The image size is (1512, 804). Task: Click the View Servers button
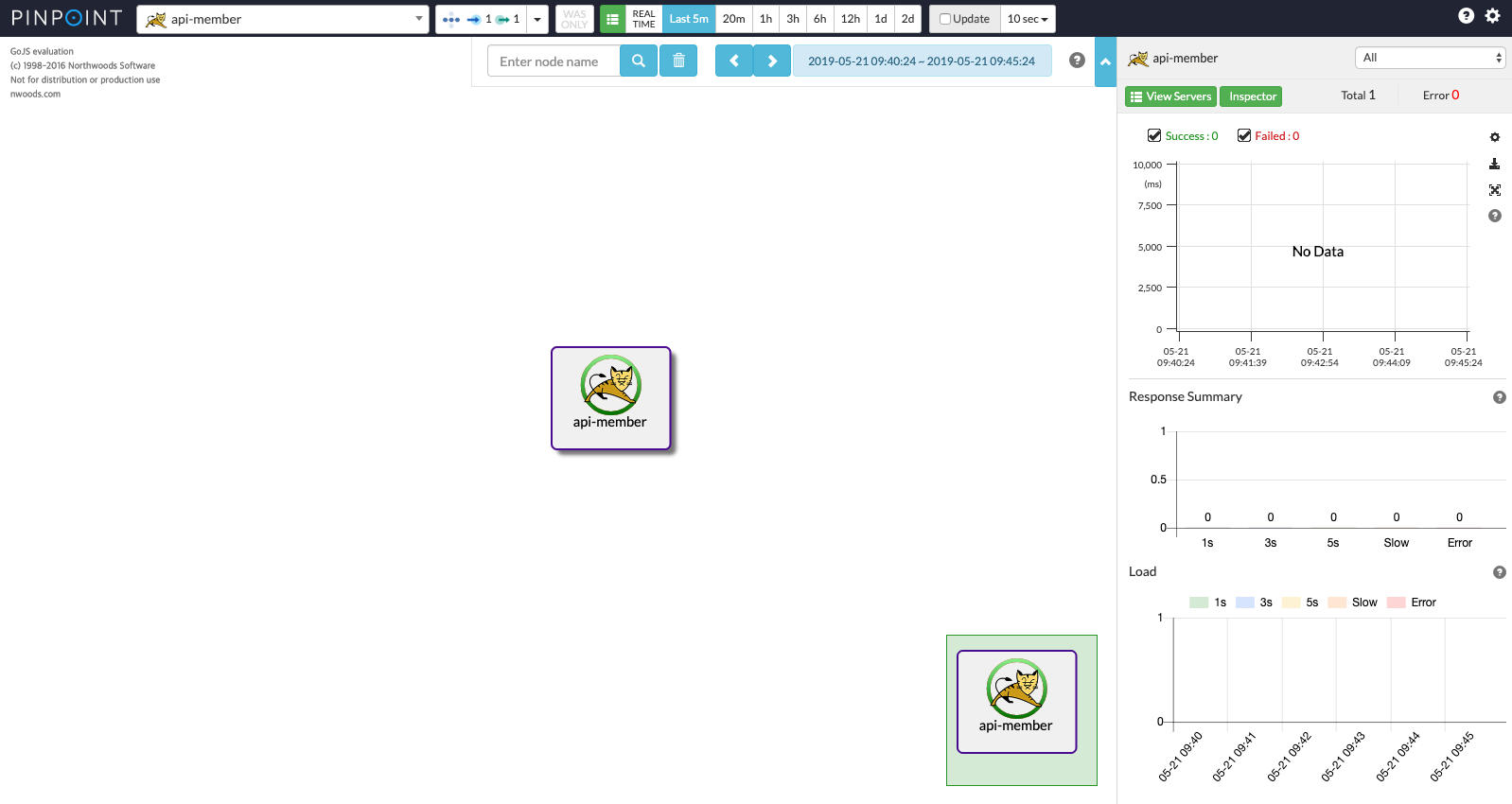pyautogui.click(x=1170, y=96)
